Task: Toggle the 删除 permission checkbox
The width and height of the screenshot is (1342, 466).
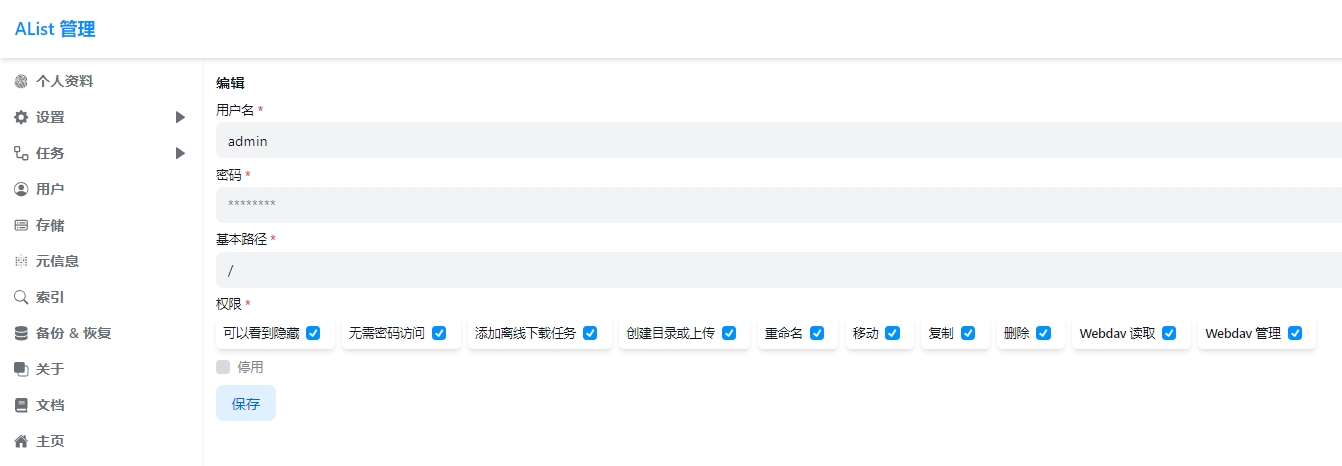Action: pos(1043,333)
